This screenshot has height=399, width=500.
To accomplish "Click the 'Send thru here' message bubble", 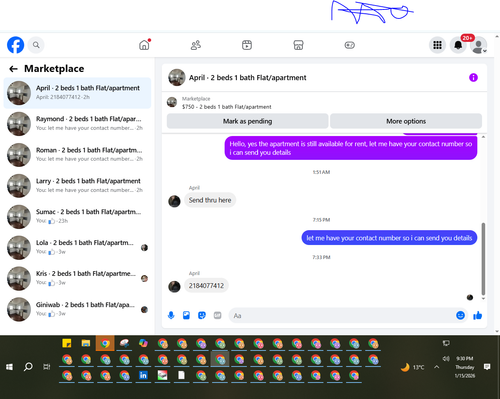I will 210,200.
